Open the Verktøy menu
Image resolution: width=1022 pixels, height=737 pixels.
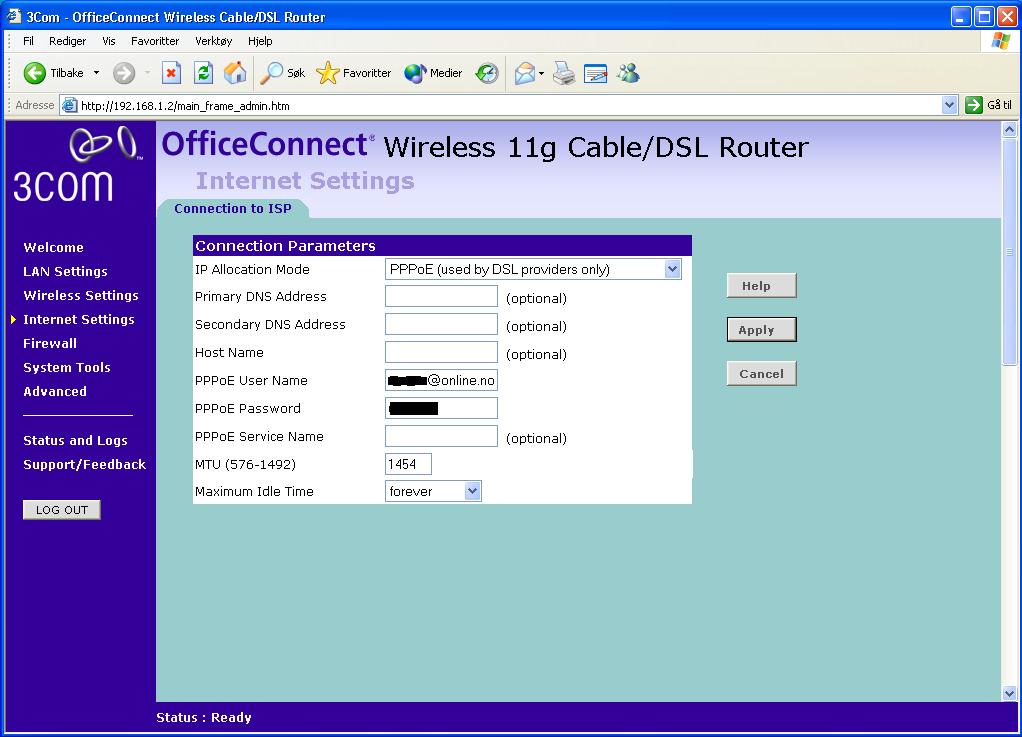coord(213,41)
